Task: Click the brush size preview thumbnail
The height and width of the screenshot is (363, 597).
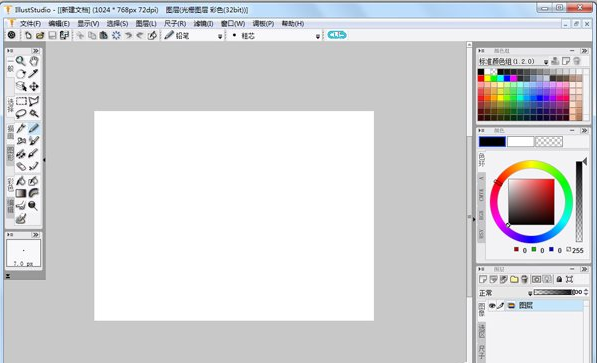Action: (24, 253)
